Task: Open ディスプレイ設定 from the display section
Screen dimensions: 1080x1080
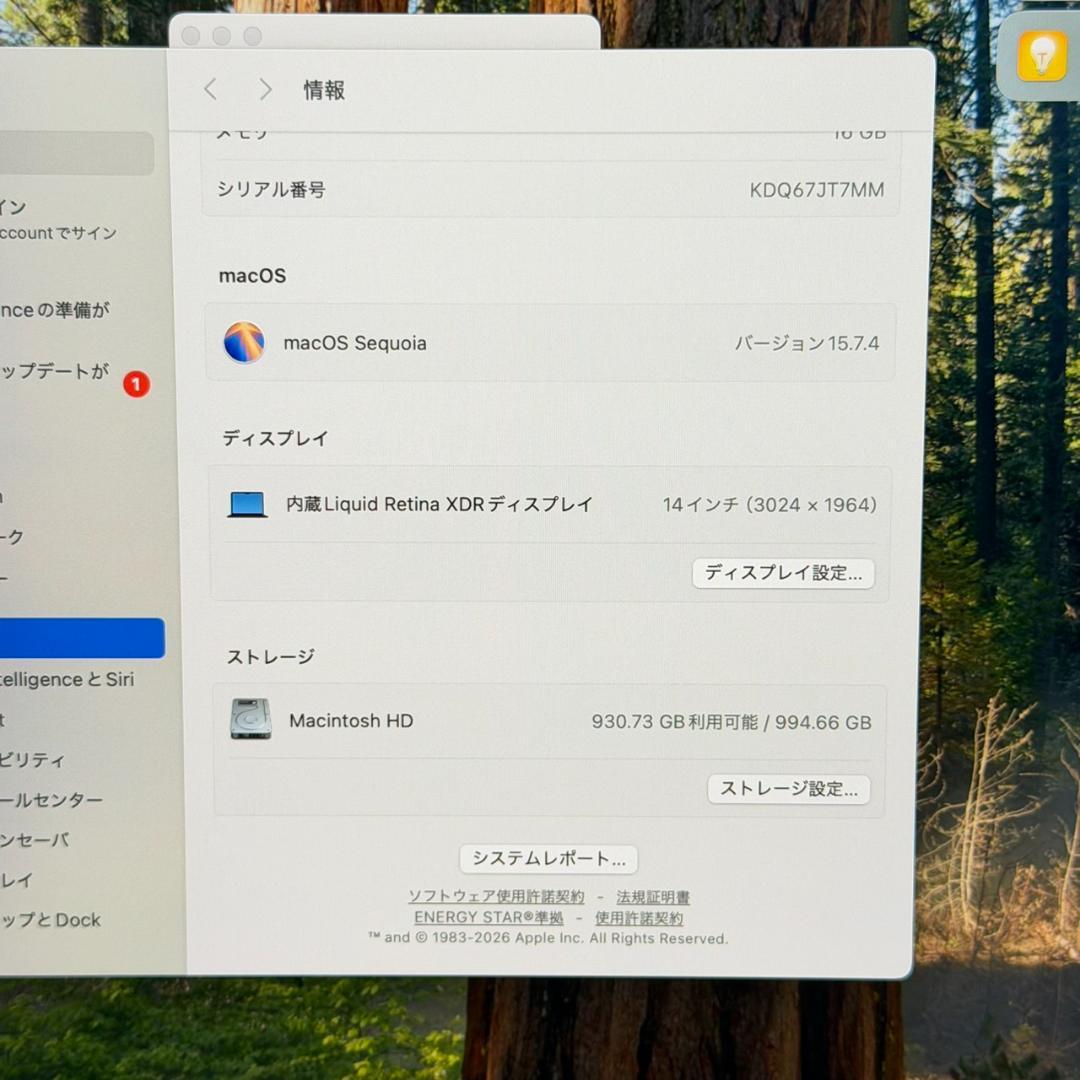Action: click(x=783, y=573)
